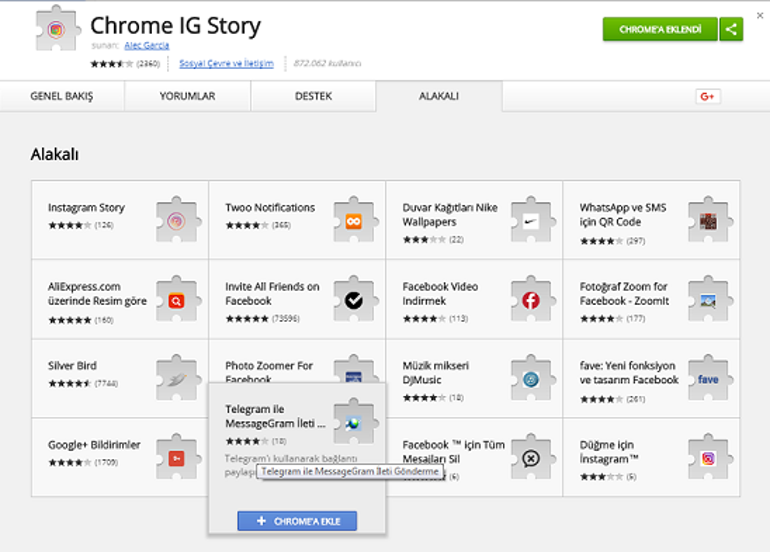
Task: Click the Invite All Friends checkmark icon
Action: coord(353,300)
